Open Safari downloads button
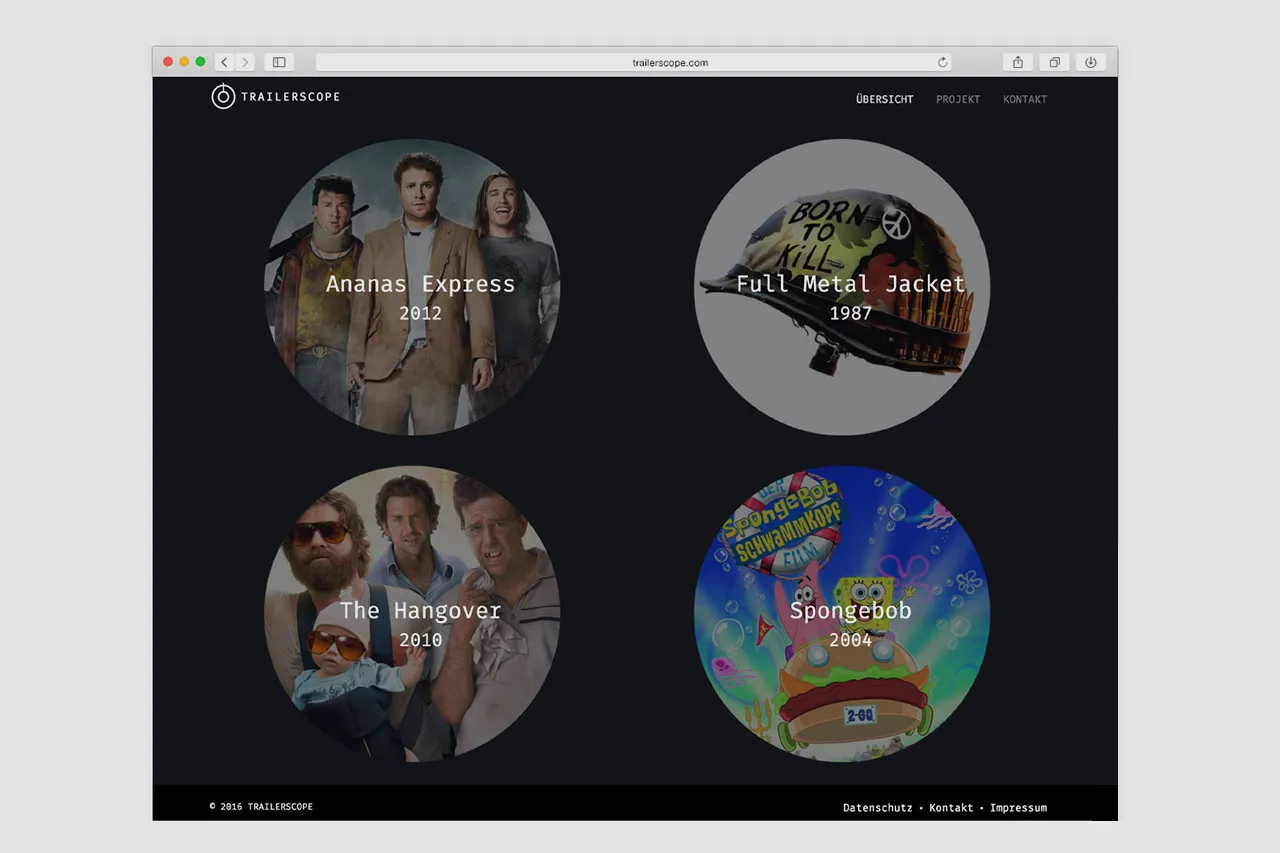This screenshot has width=1280, height=853. coord(1090,62)
